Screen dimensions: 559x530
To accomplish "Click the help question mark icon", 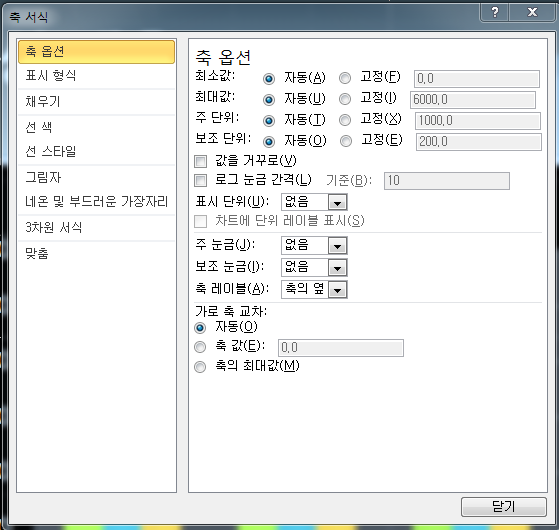I will coord(495,12).
